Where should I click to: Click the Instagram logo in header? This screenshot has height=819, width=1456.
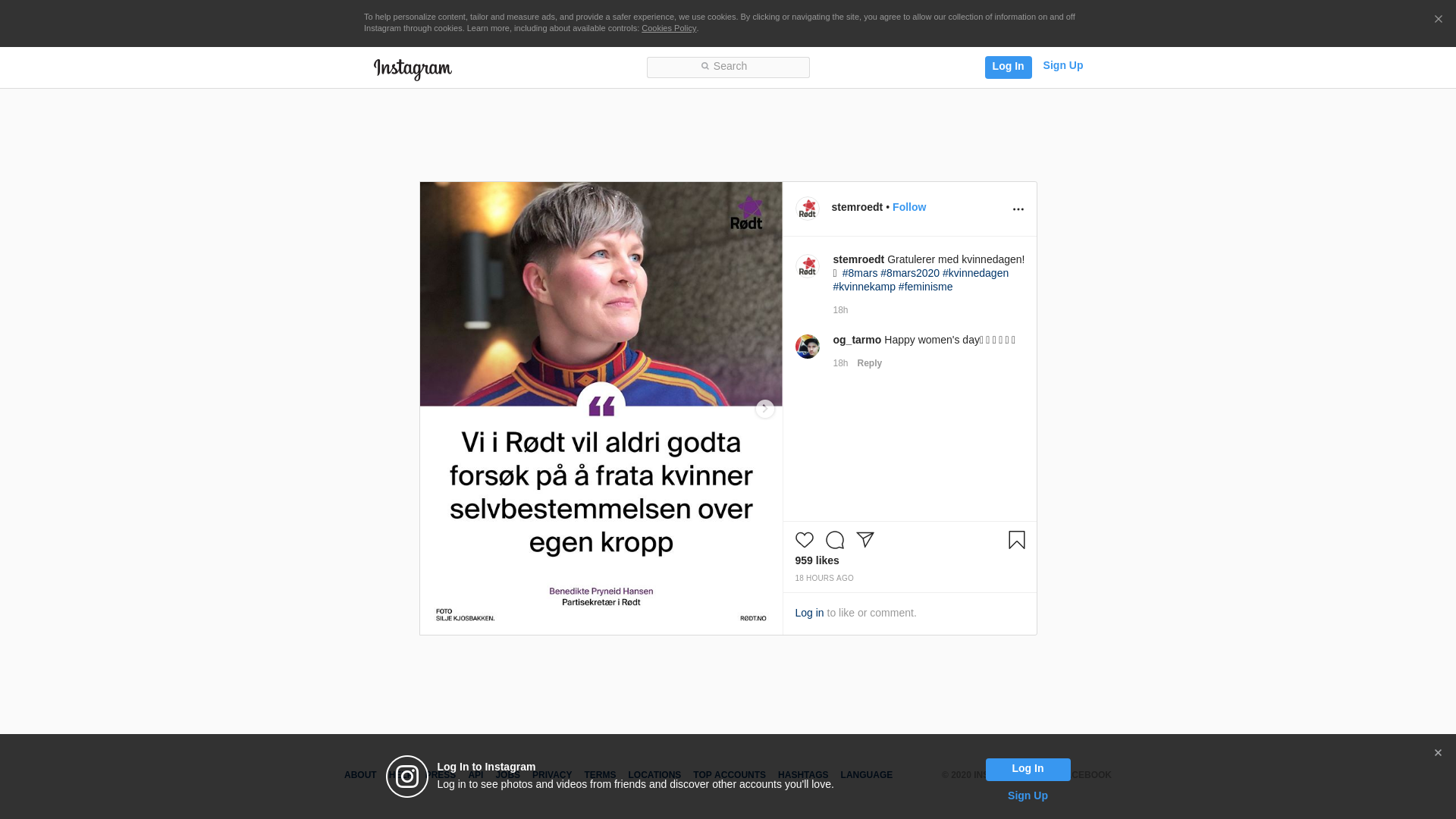coord(413,69)
